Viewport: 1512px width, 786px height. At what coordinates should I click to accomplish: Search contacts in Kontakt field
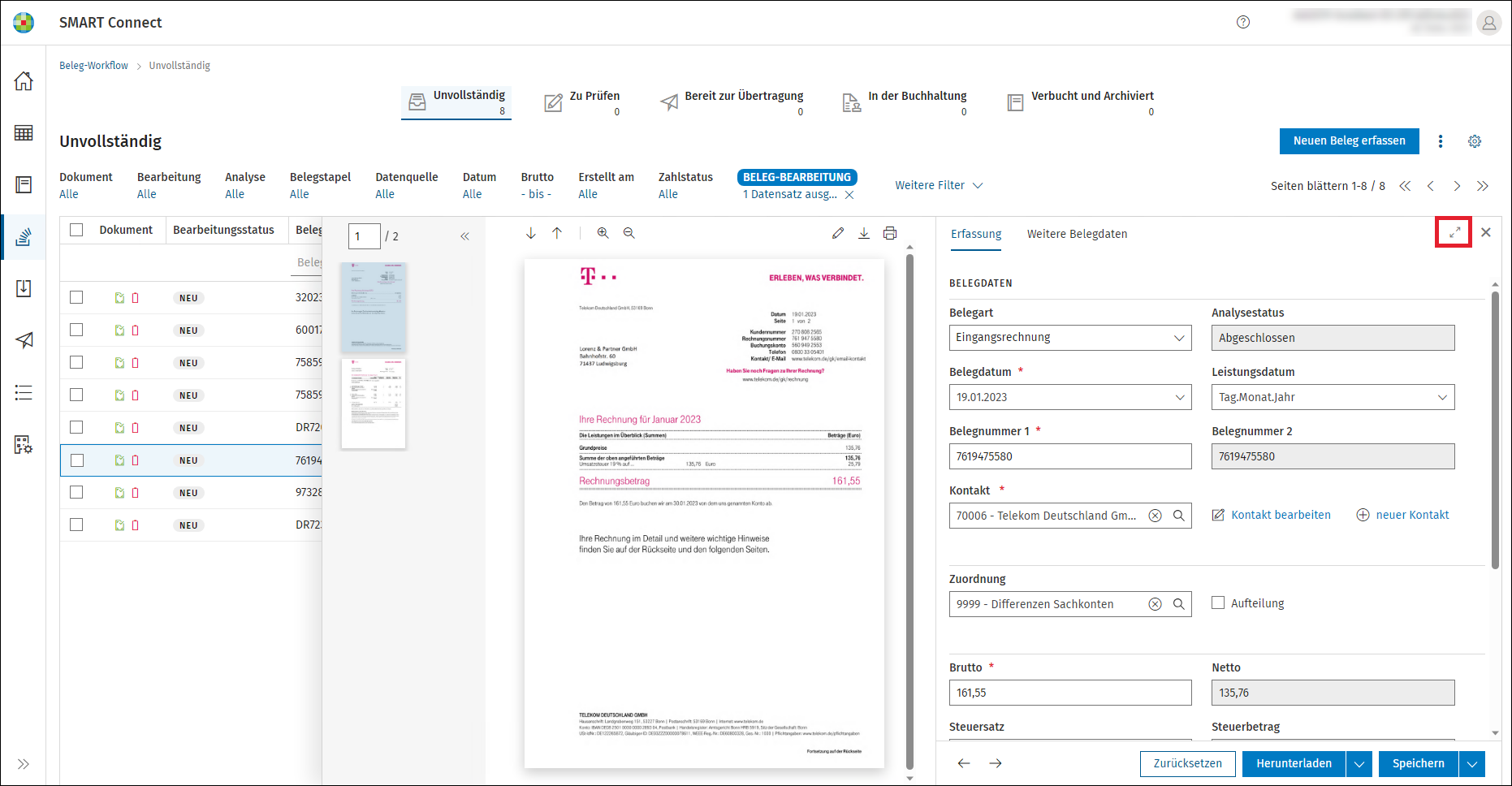pyautogui.click(x=1179, y=516)
